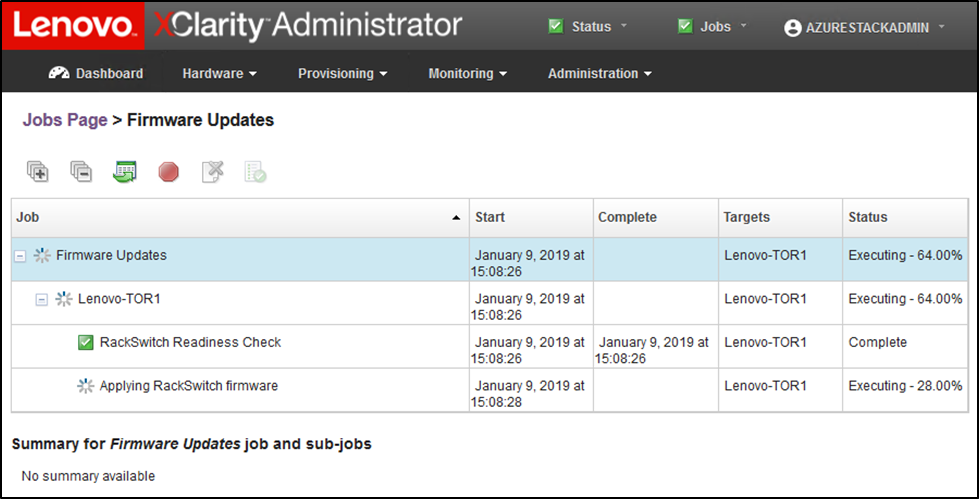Open the Administration menu
979x499 pixels.
(x=599, y=73)
